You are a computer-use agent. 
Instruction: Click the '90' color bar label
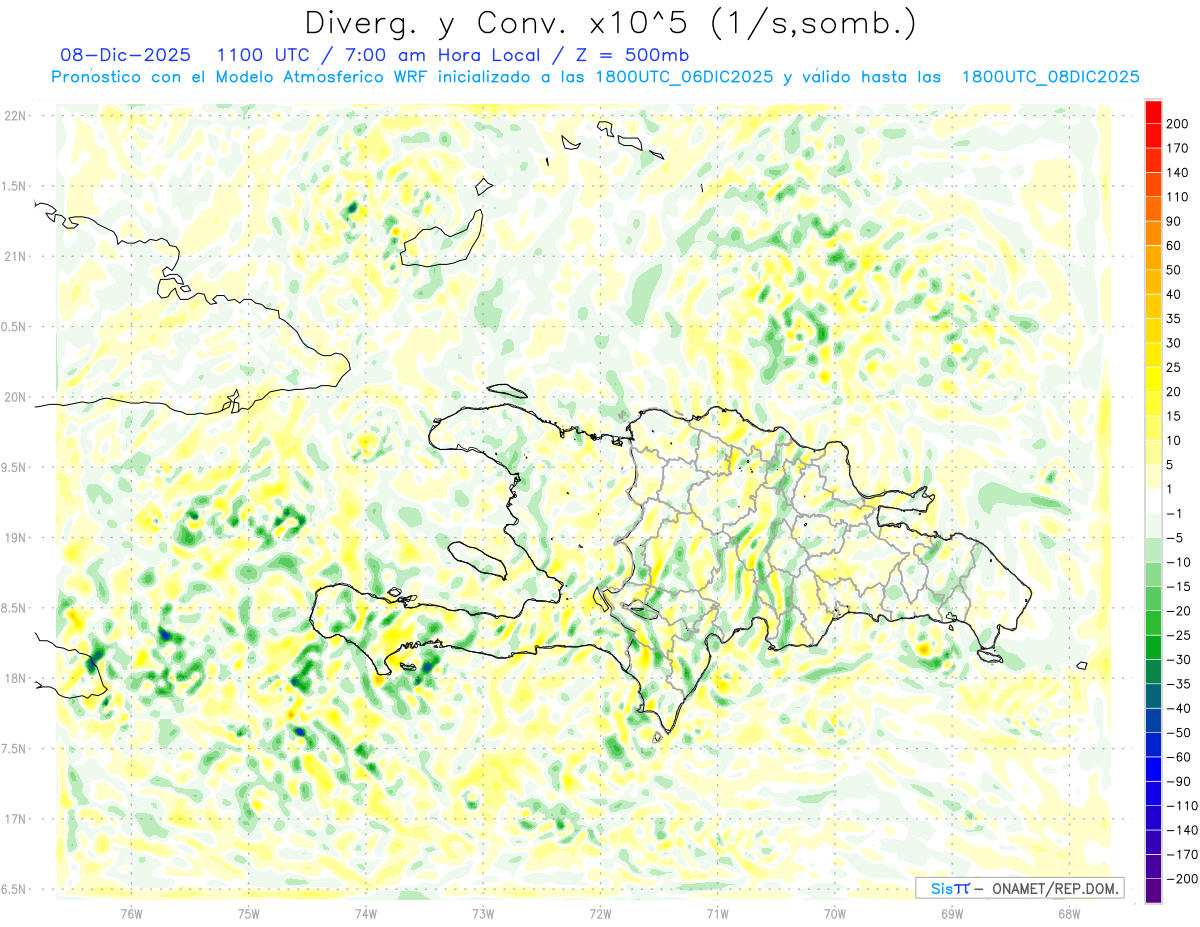(1175, 221)
